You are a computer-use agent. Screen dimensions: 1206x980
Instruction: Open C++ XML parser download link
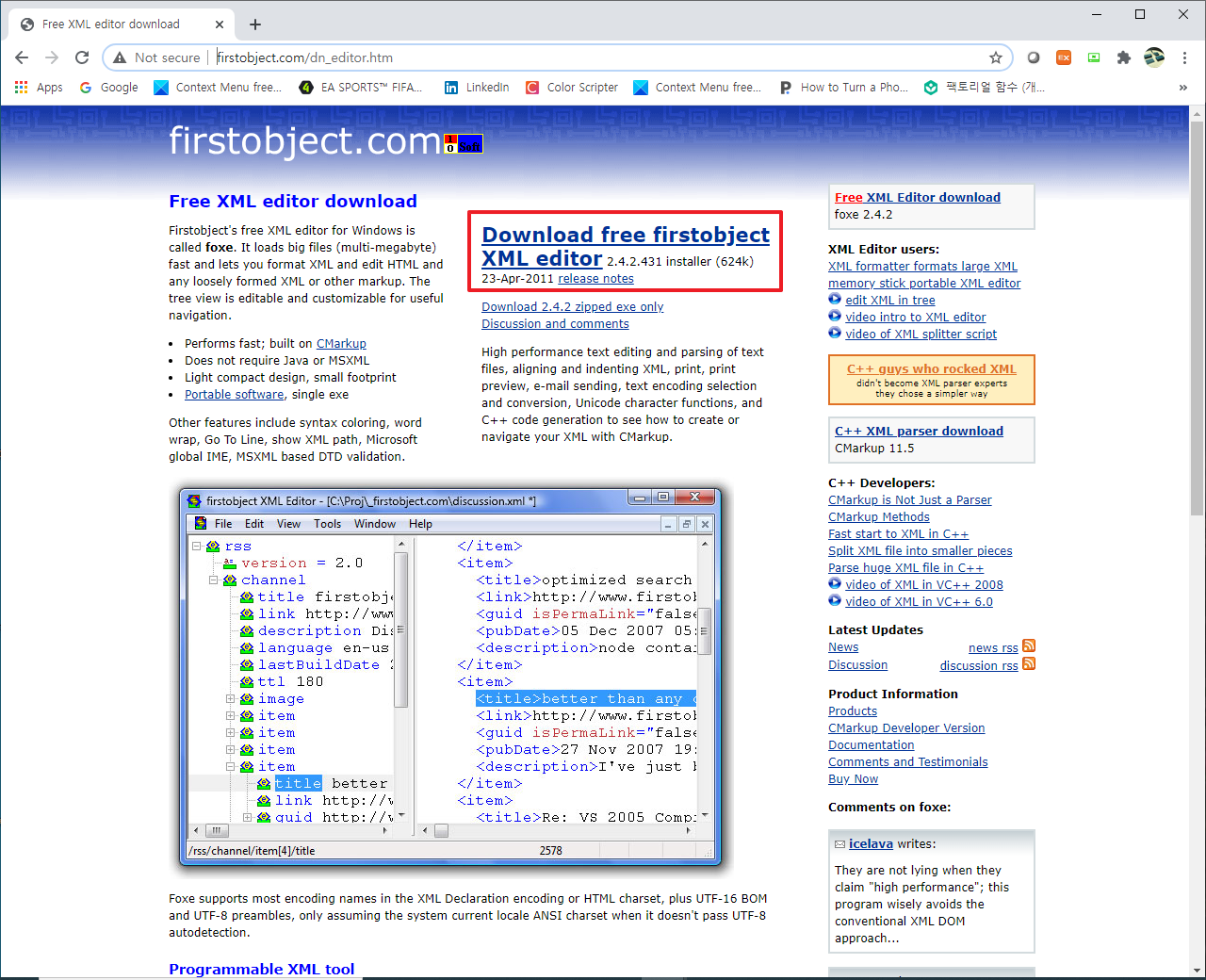tap(919, 432)
